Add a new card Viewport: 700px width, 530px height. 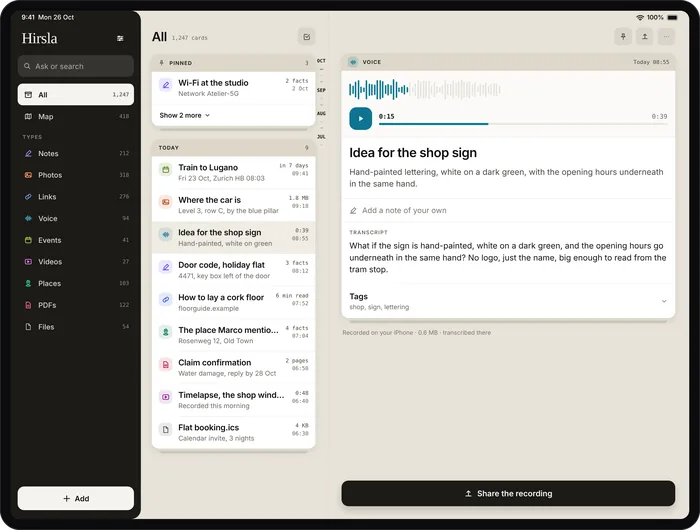point(75,498)
